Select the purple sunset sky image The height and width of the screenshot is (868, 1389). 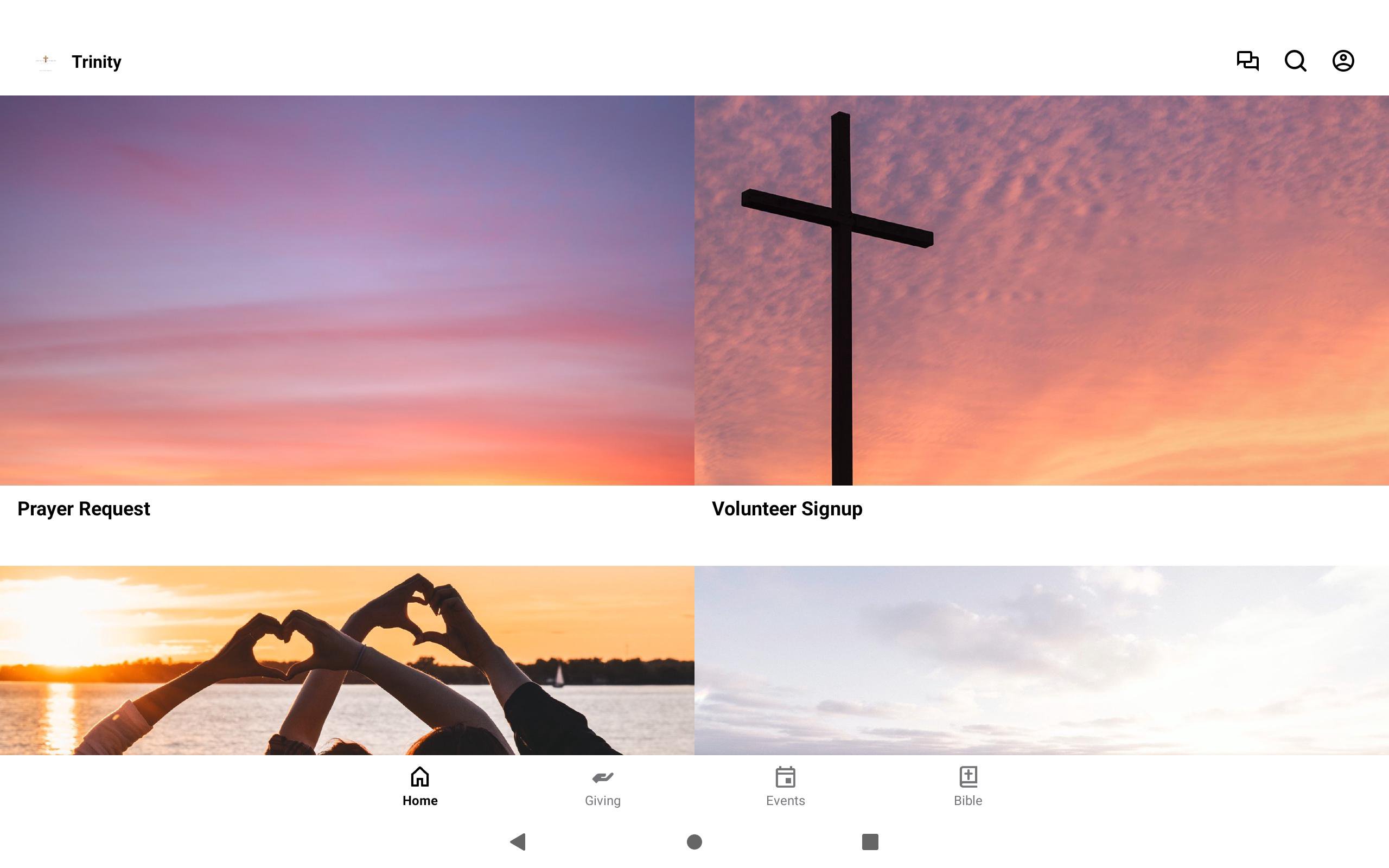pos(347,290)
